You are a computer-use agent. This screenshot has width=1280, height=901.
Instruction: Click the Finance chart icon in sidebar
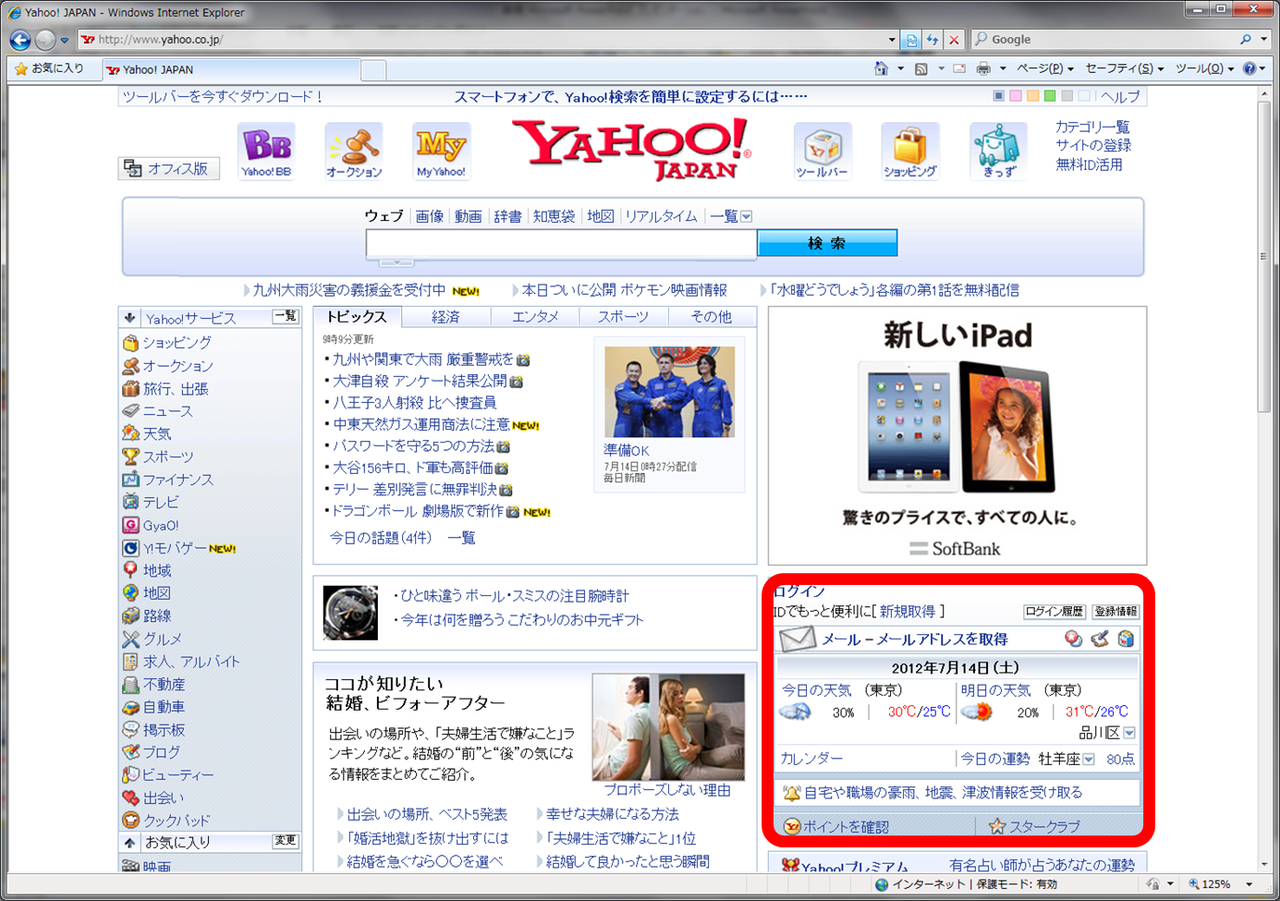130,480
